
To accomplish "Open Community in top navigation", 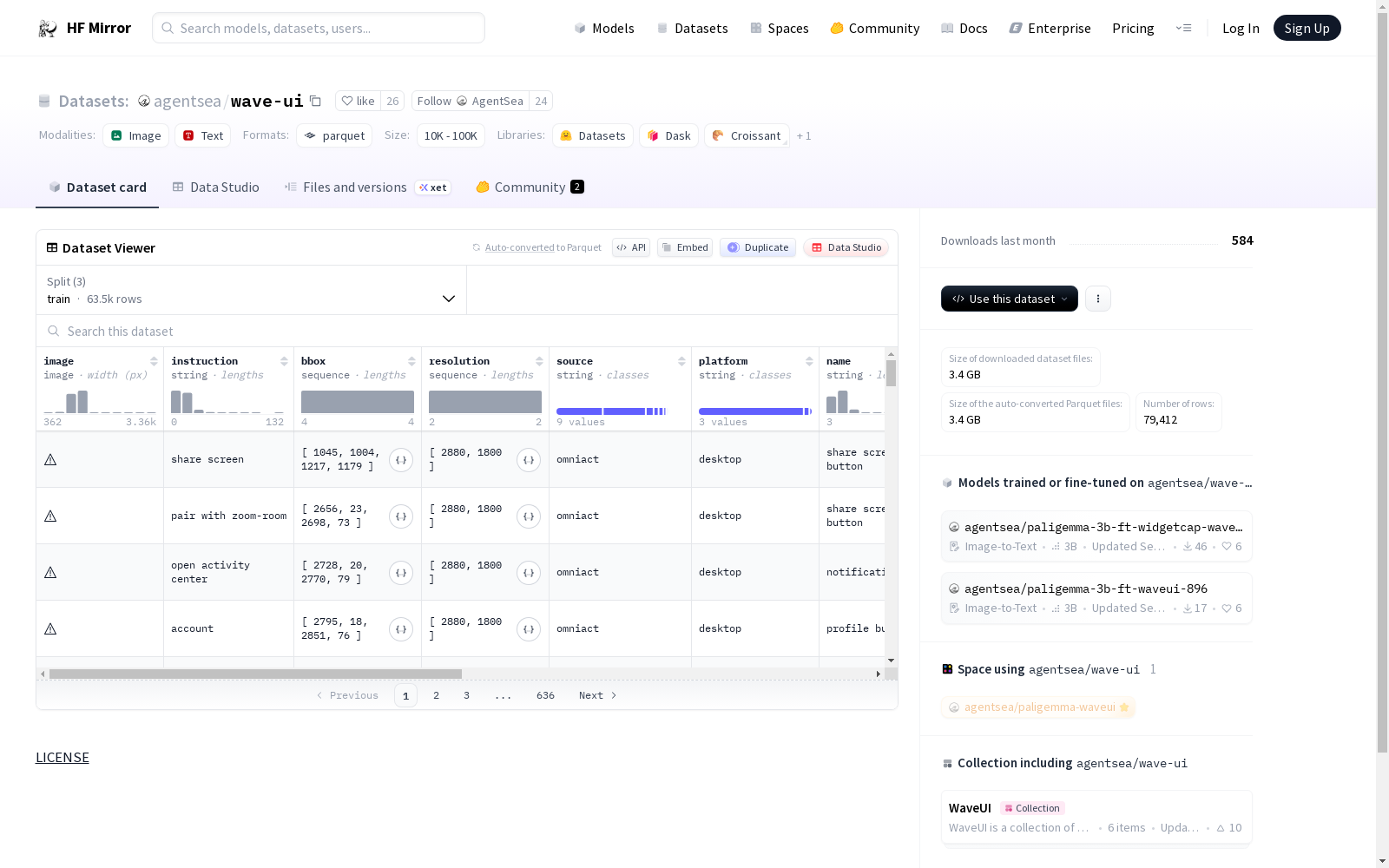I will tap(875, 29).
